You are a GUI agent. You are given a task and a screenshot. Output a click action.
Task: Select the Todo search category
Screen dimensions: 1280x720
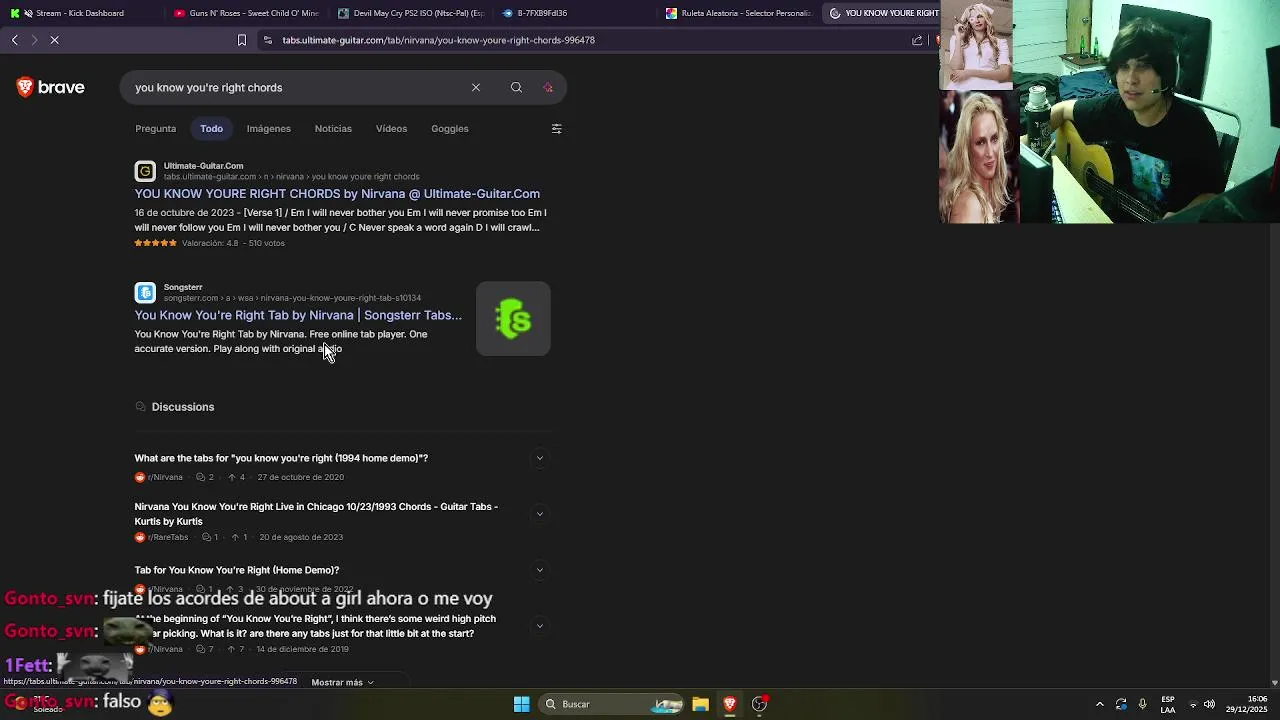tap(211, 129)
